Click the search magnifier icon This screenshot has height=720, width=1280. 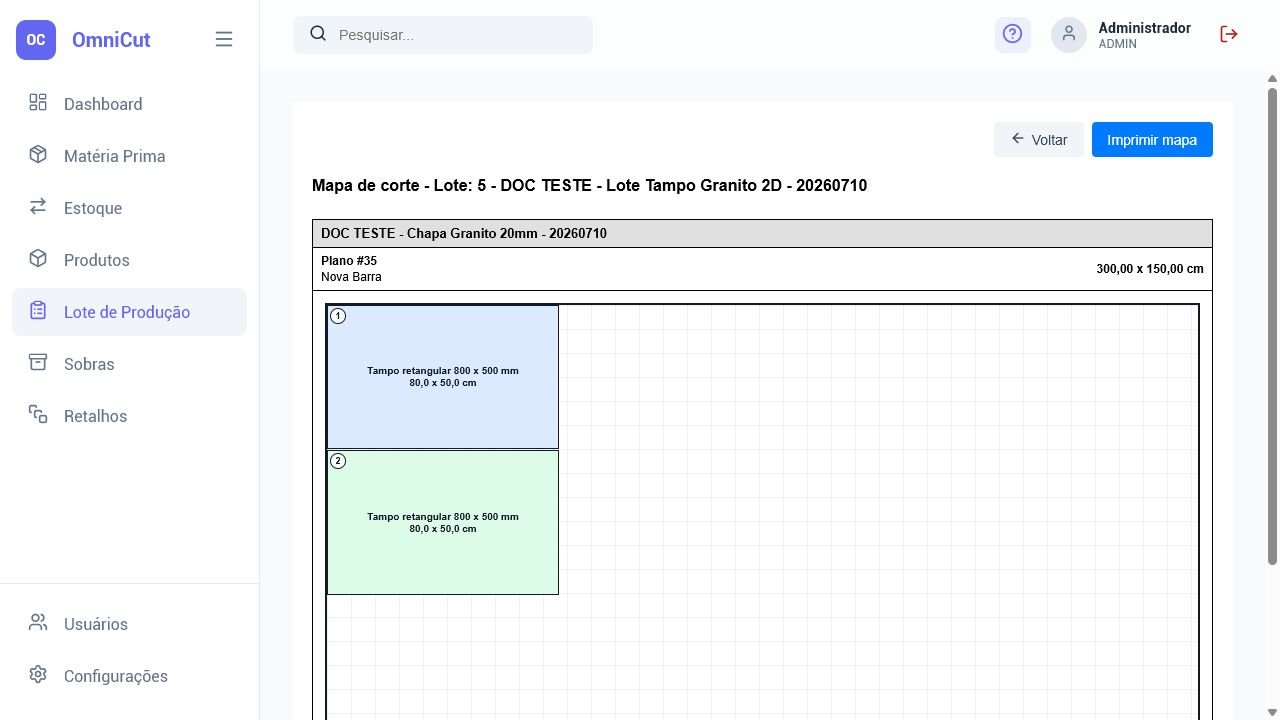pos(318,34)
